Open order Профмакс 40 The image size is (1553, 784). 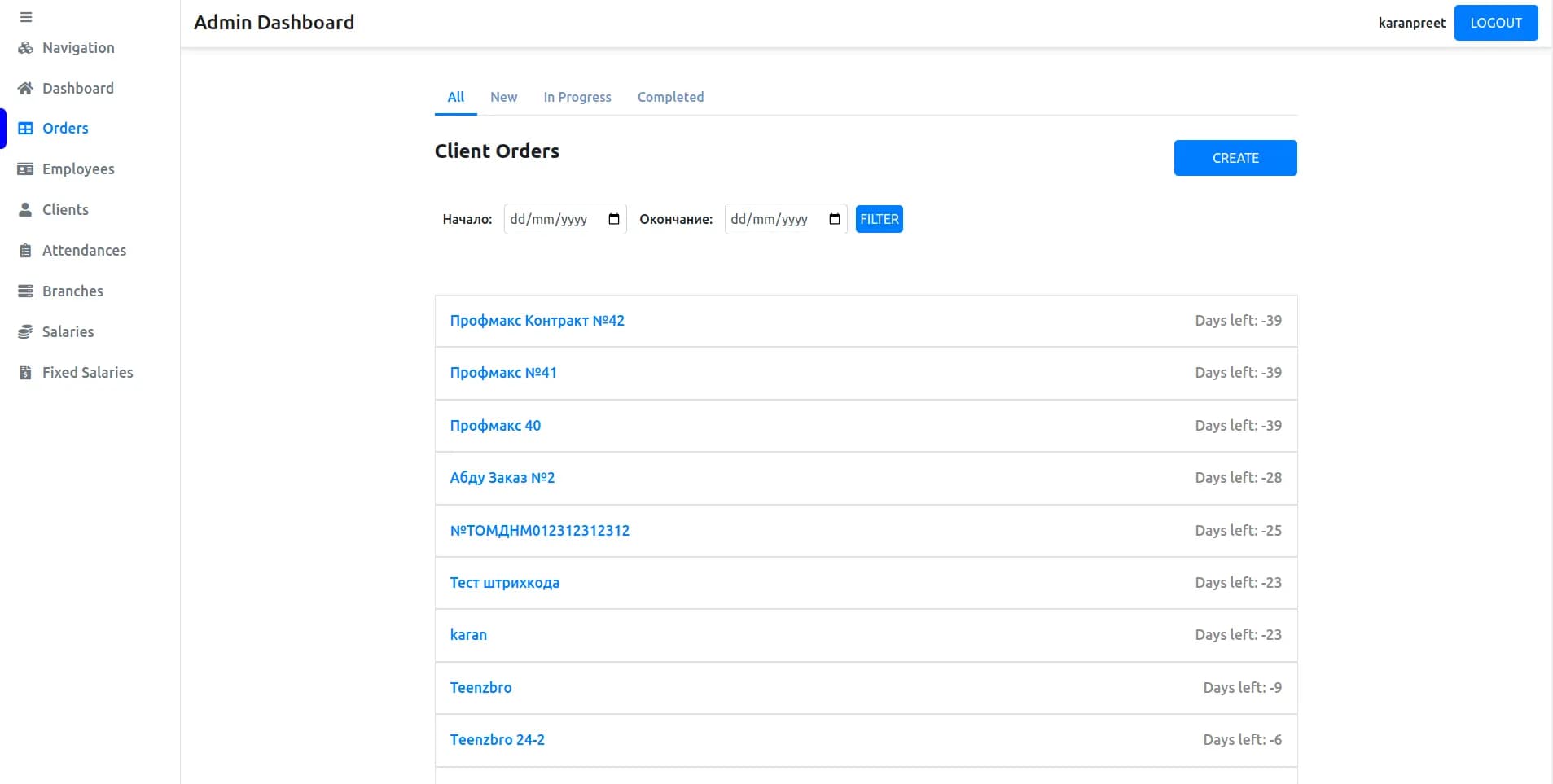495,426
